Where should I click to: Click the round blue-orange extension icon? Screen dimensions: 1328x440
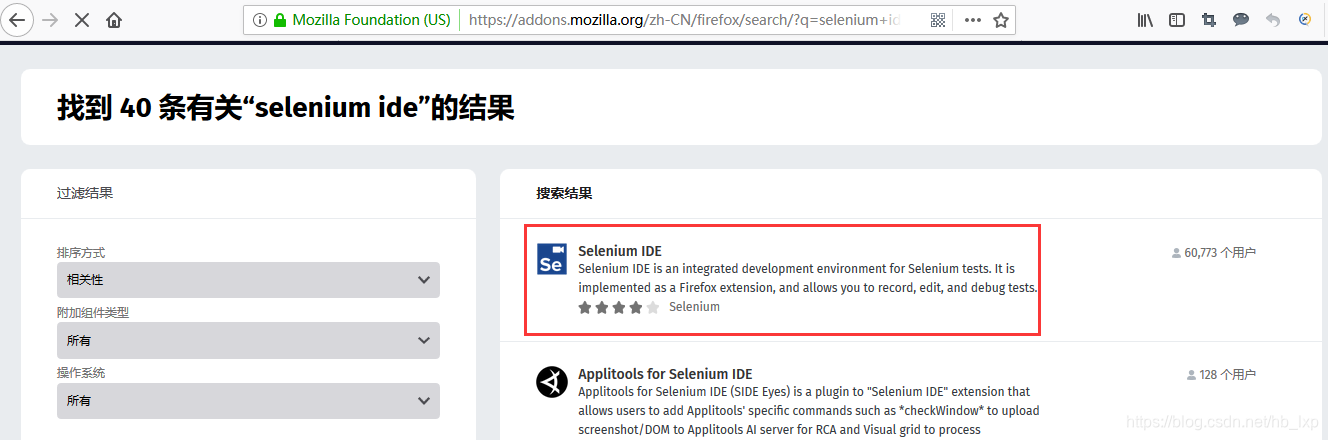tap(1305, 20)
